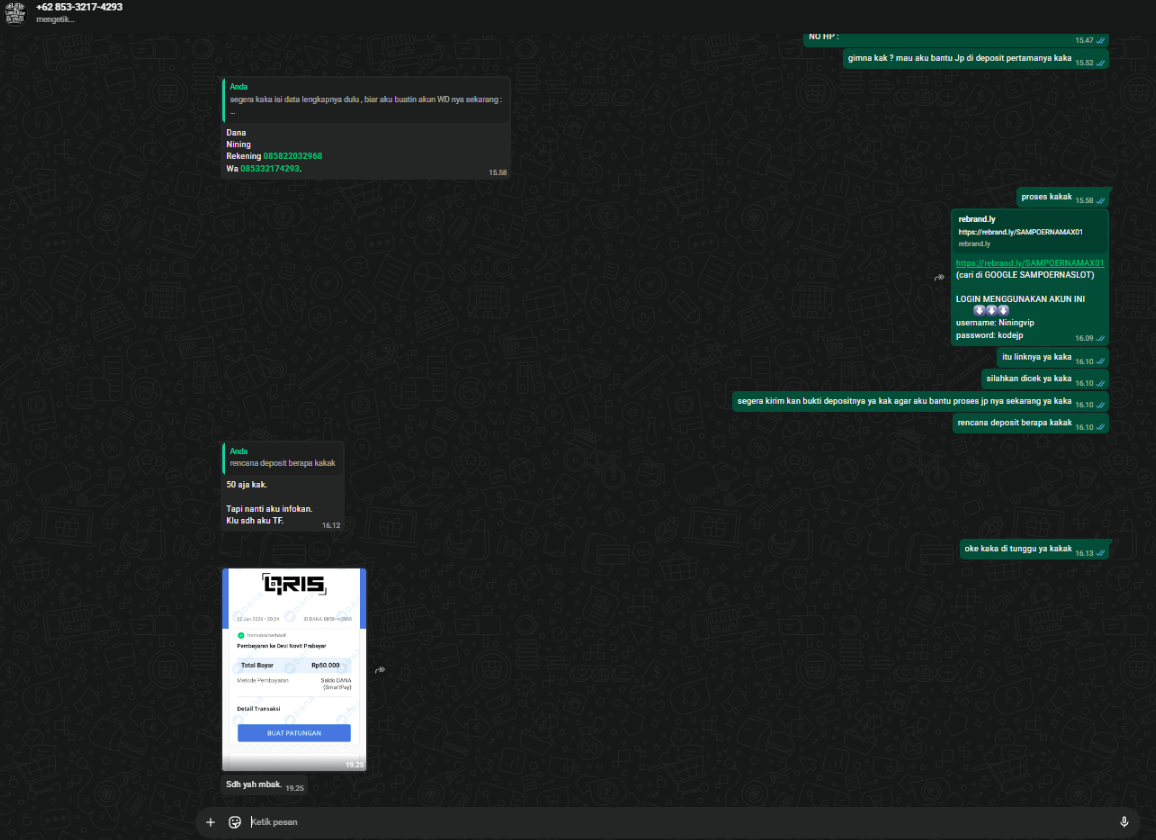Image resolution: width=1156 pixels, height=840 pixels.
Task: Select the "Sdh yah mbak." message
Action: click(x=265, y=785)
